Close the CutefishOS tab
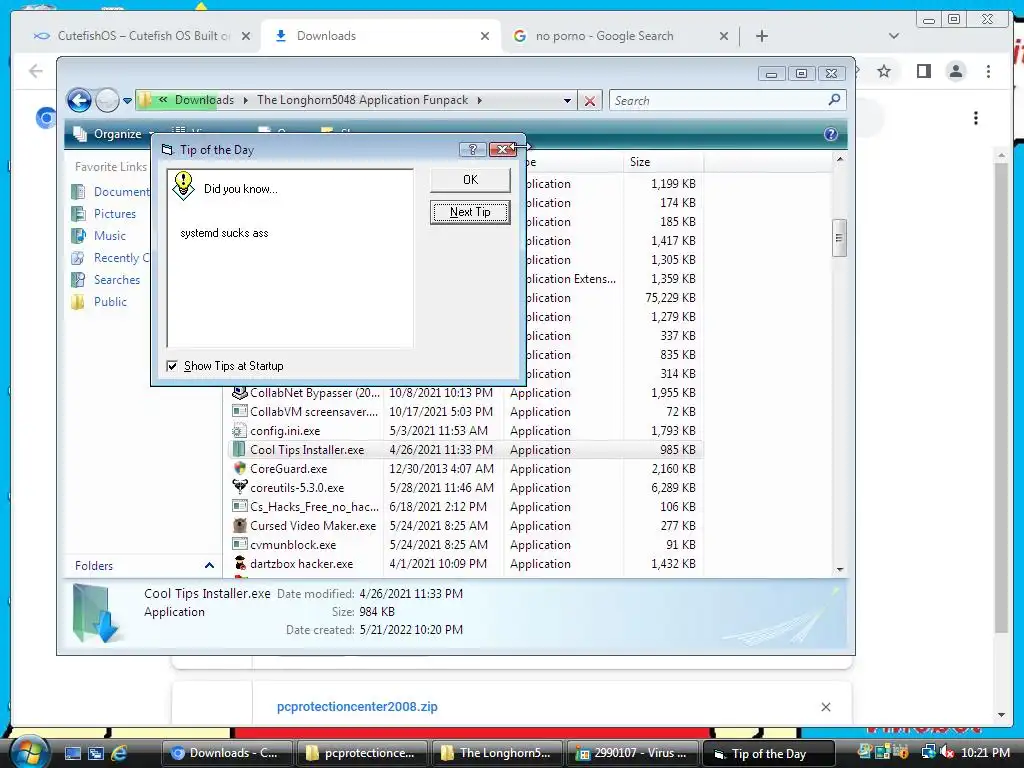1024x768 pixels. click(x=246, y=36)
